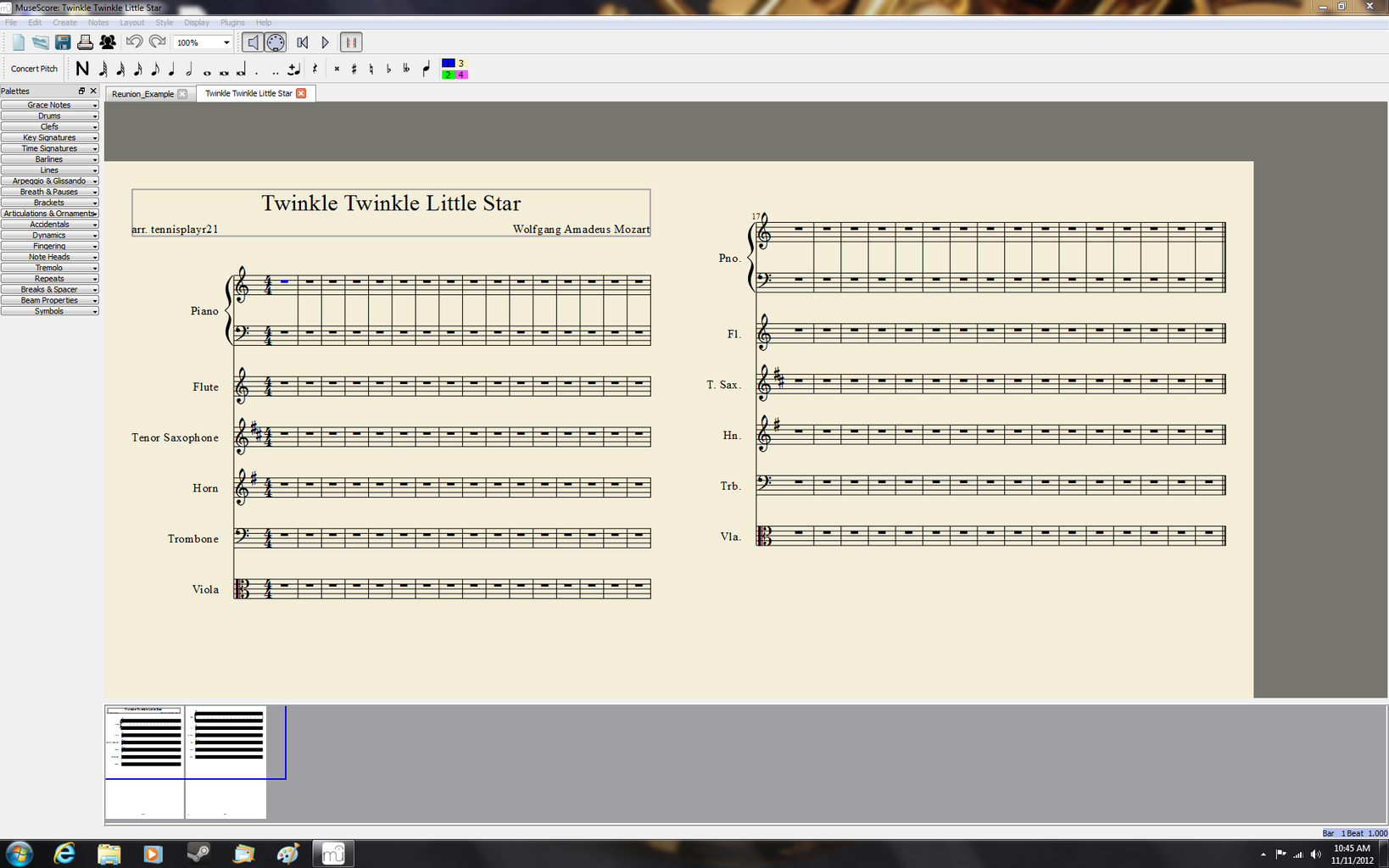
Task: Close the Palettes panel
Action: [x=93, y=91]
